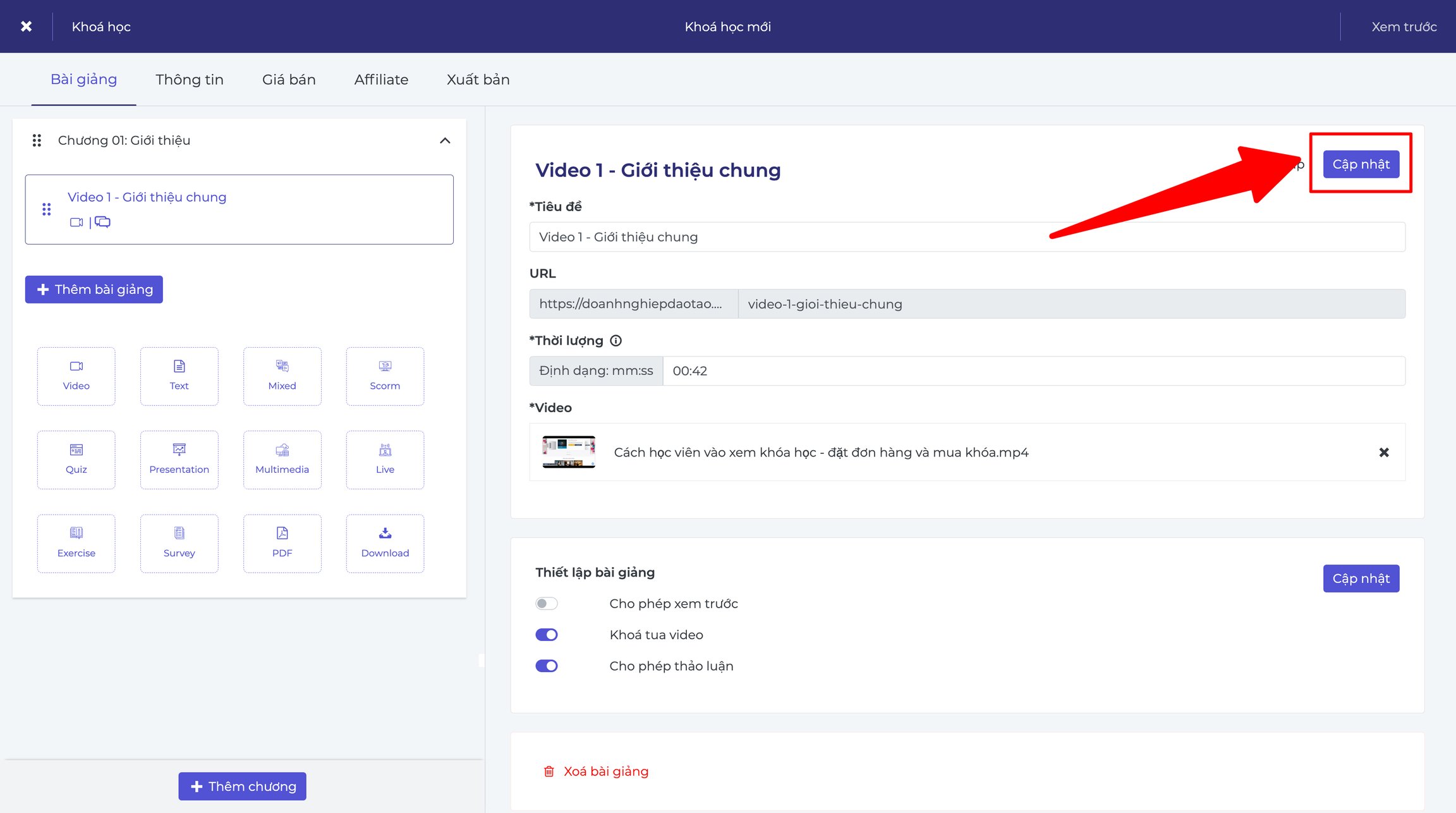This screenshot has height=813, width=1456.
Task: Click the Thời lượng info icon
Action: [616, 341]
